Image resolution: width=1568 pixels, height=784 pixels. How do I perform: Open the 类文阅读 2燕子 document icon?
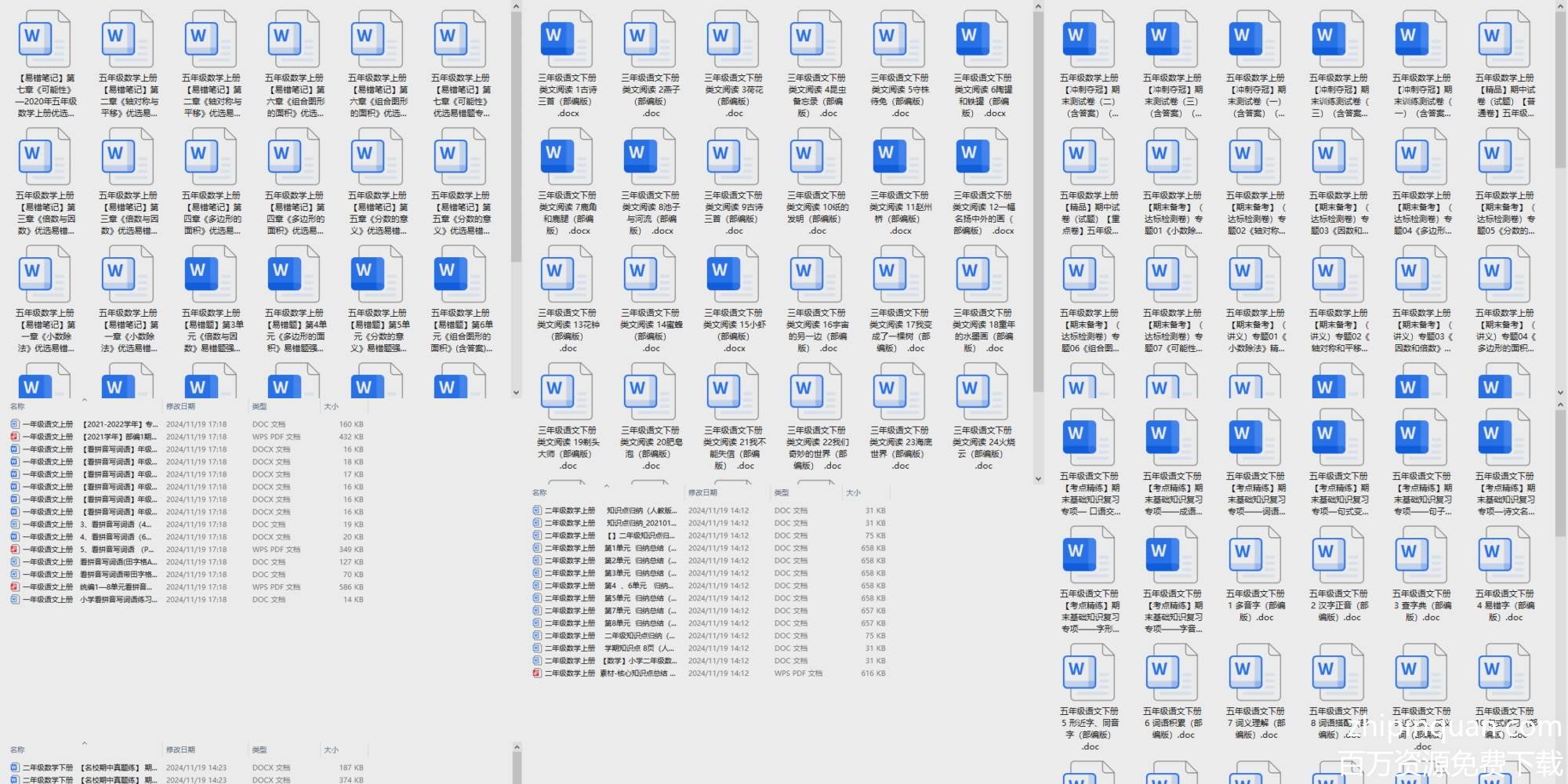coord(649,39)
